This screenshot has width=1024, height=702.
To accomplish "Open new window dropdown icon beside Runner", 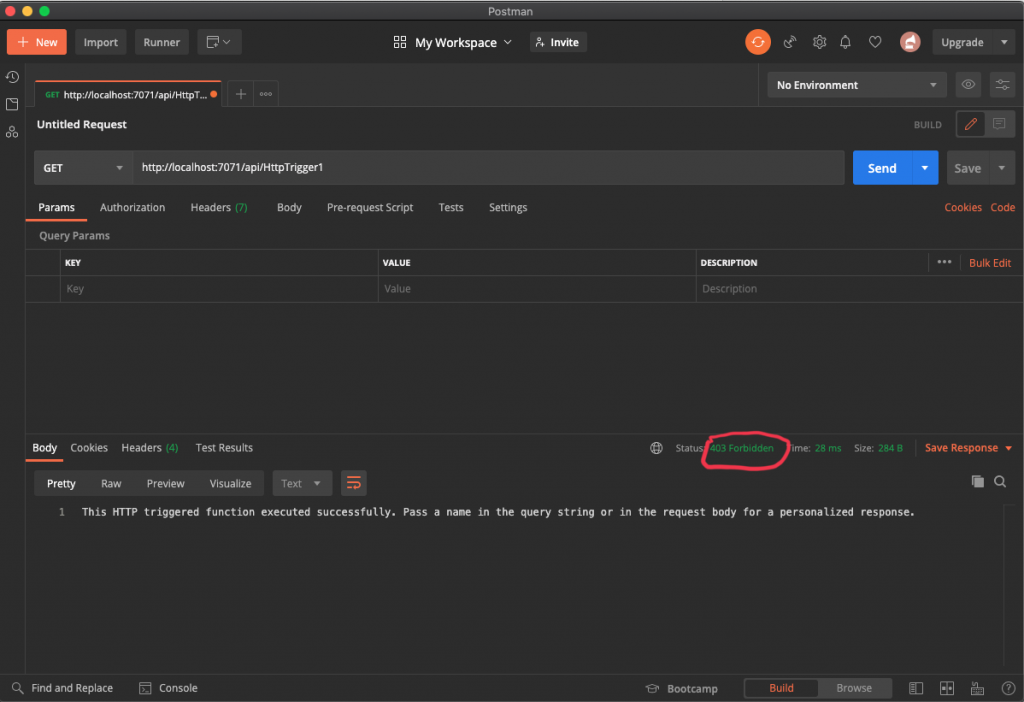I will pyautogui.click(x=219, y=42).
